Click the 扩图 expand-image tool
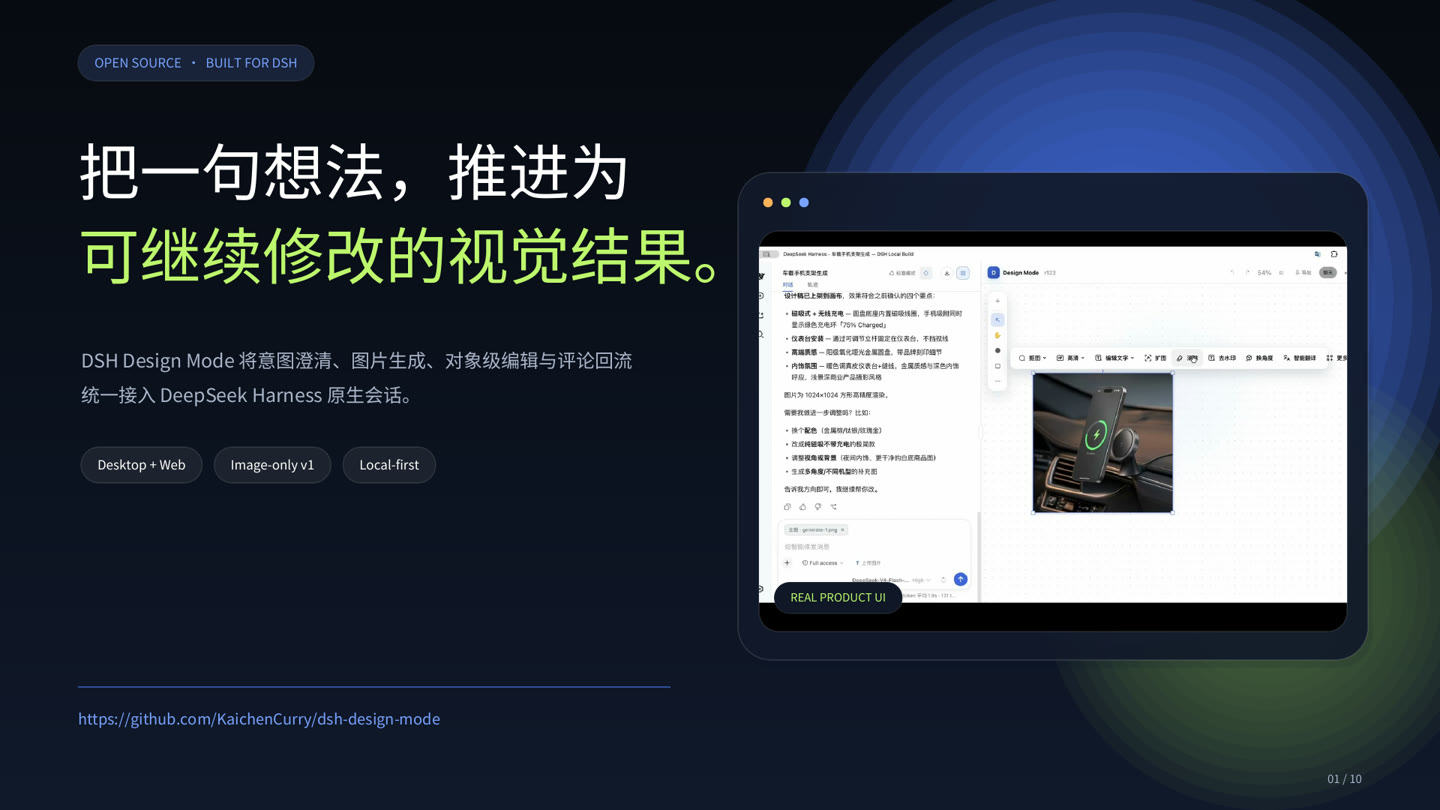This screenshot has width=1440, height=810. tap(1155, 358)
